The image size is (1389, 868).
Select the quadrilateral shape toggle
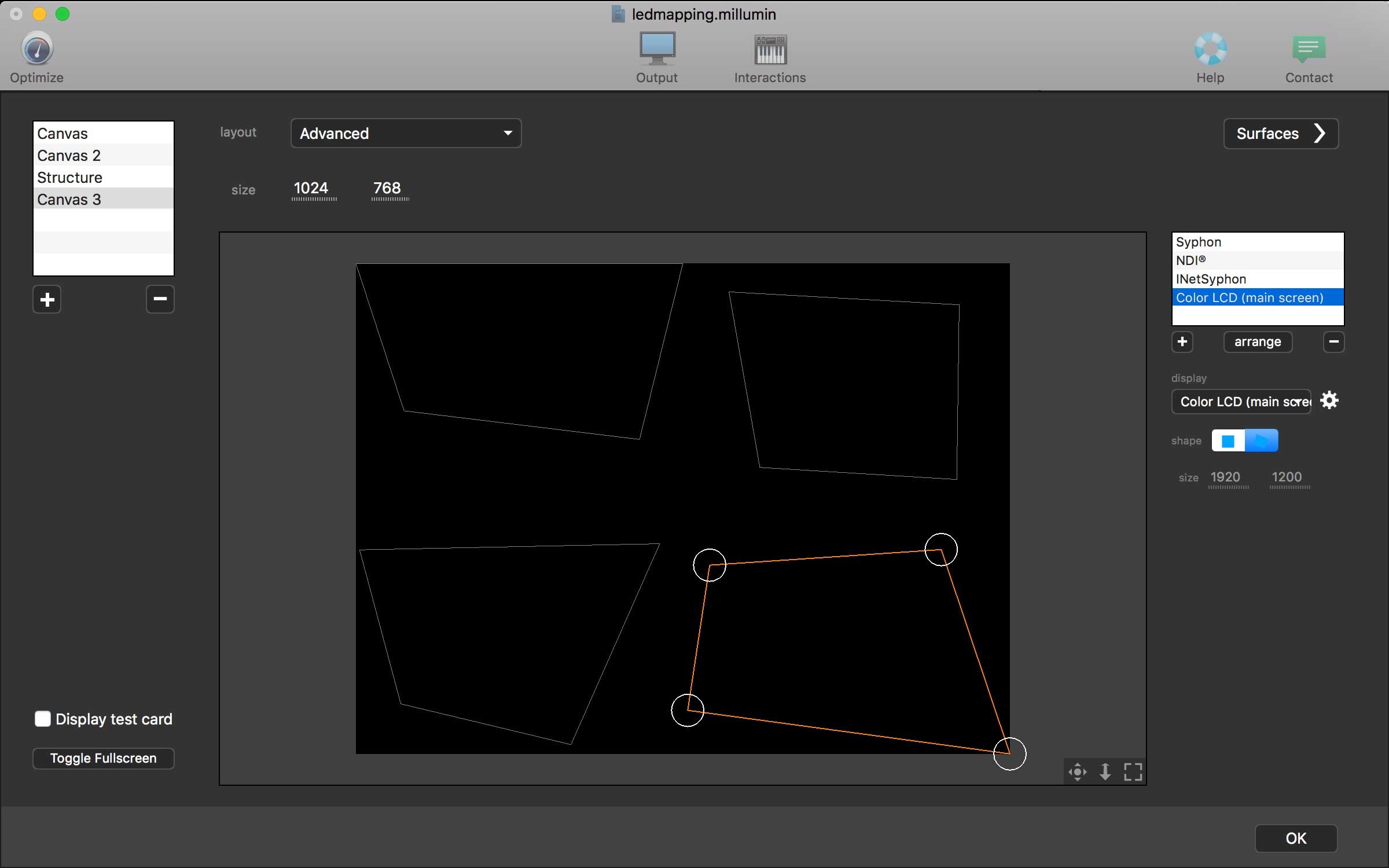(1262, 440)
